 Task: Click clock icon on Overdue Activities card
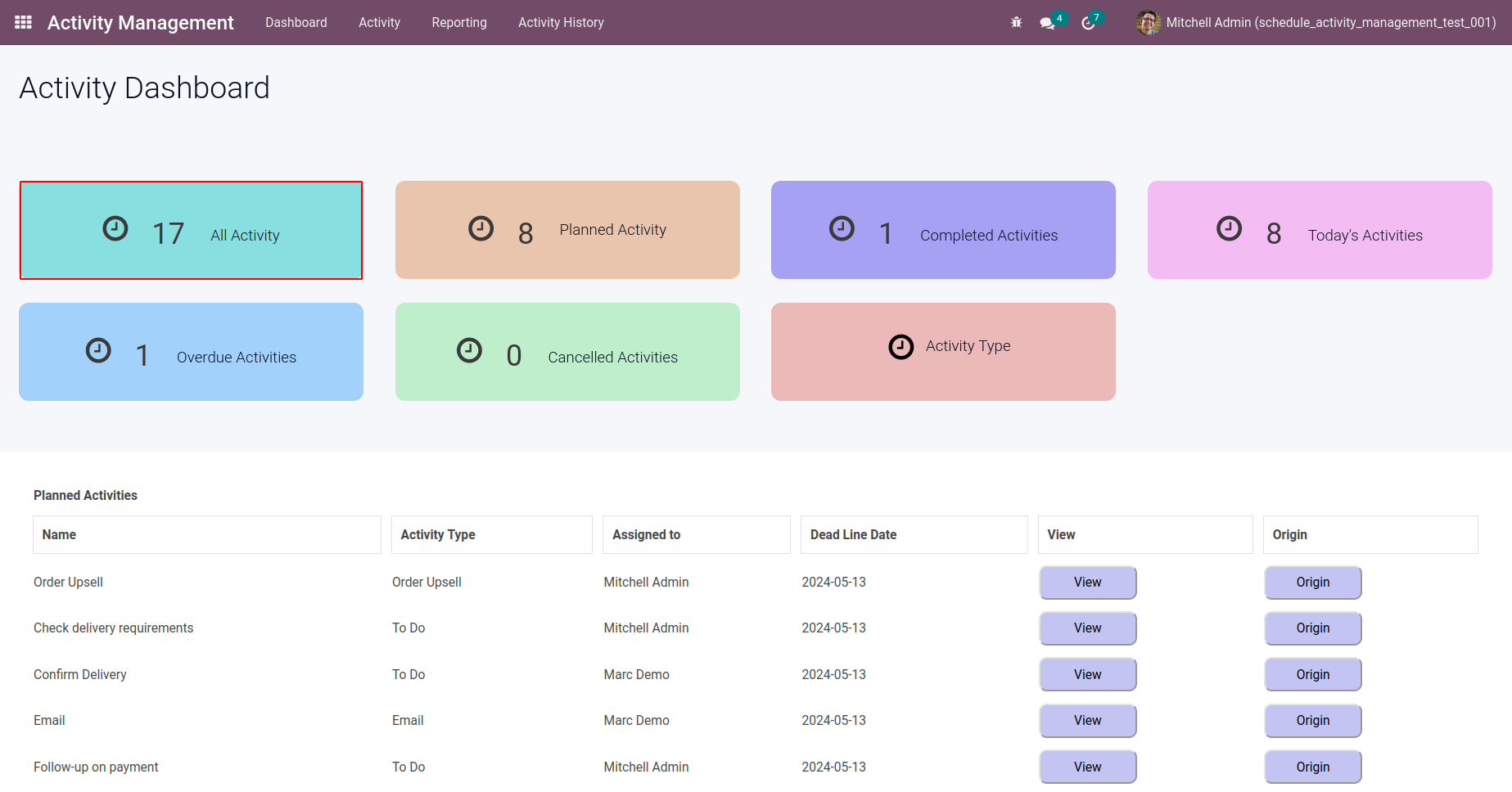click(98, 350)
